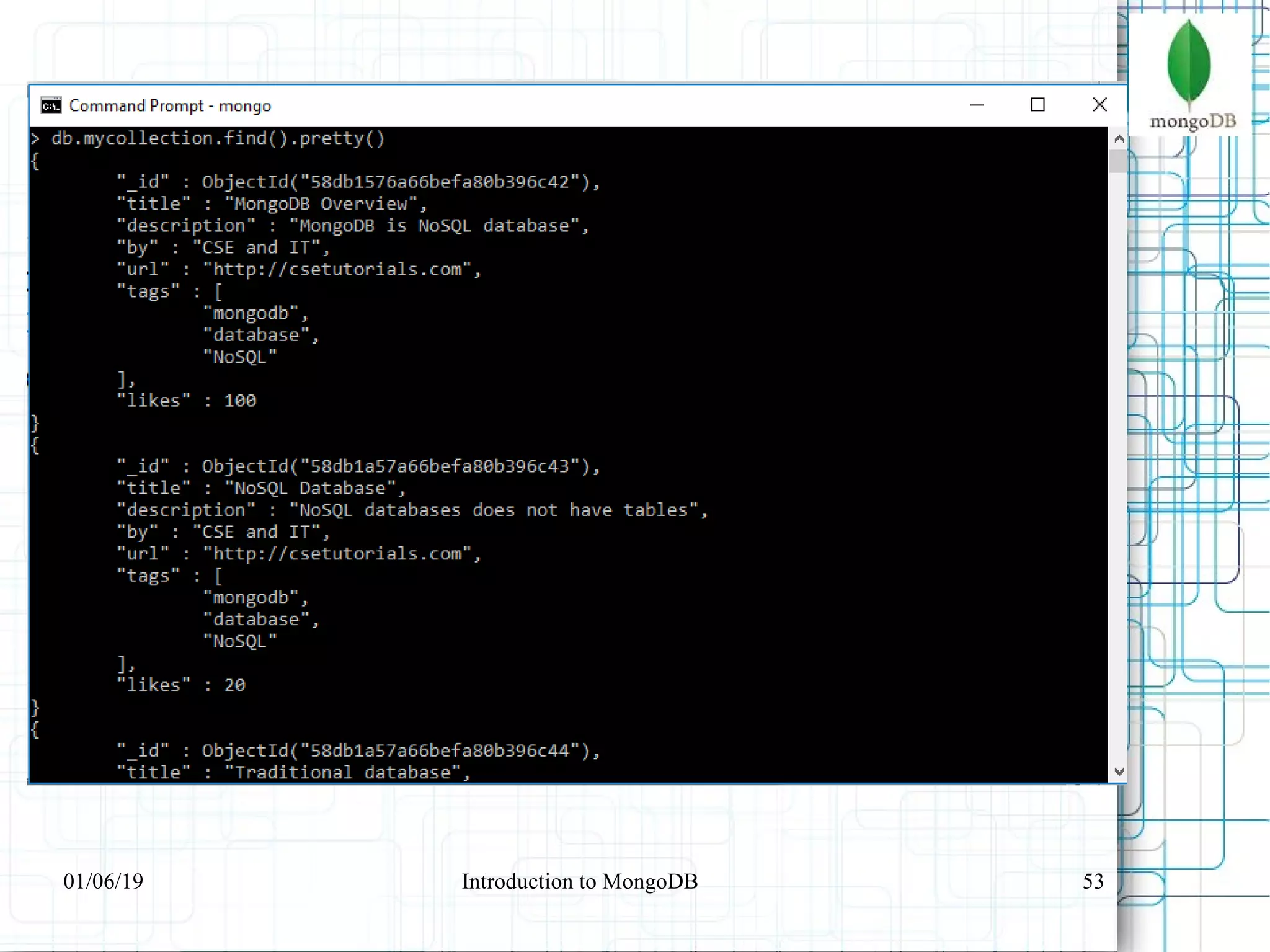Click the slide number 53
The image size is (1270, 952).
tap(1093, 881)
